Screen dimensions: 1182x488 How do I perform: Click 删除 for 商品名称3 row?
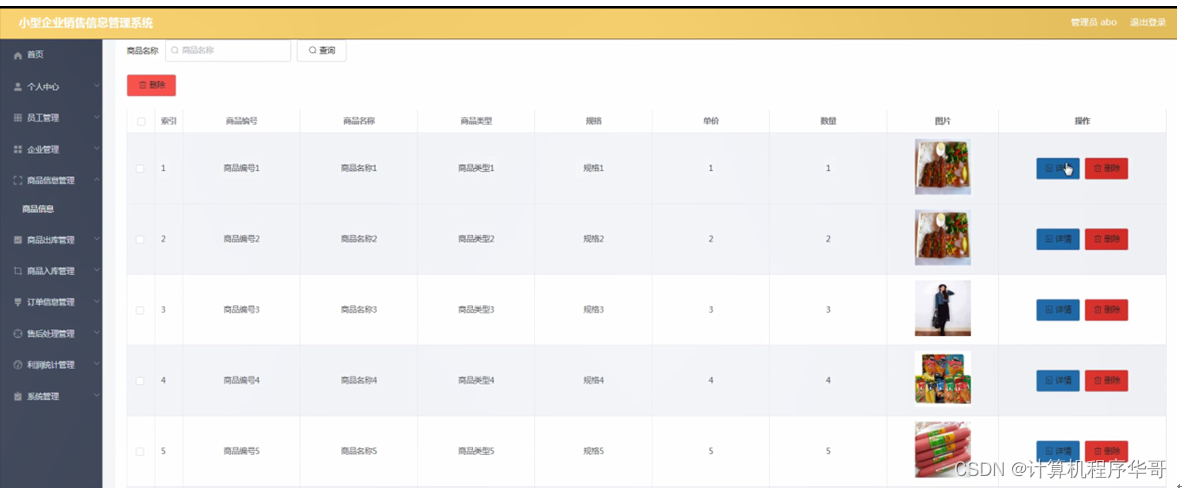click(1106, 310)
